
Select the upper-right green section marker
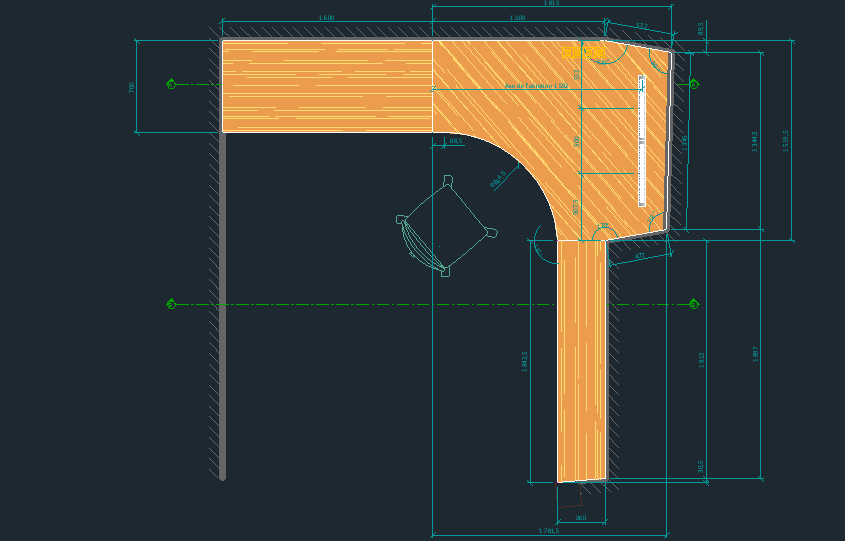[693, 85]
